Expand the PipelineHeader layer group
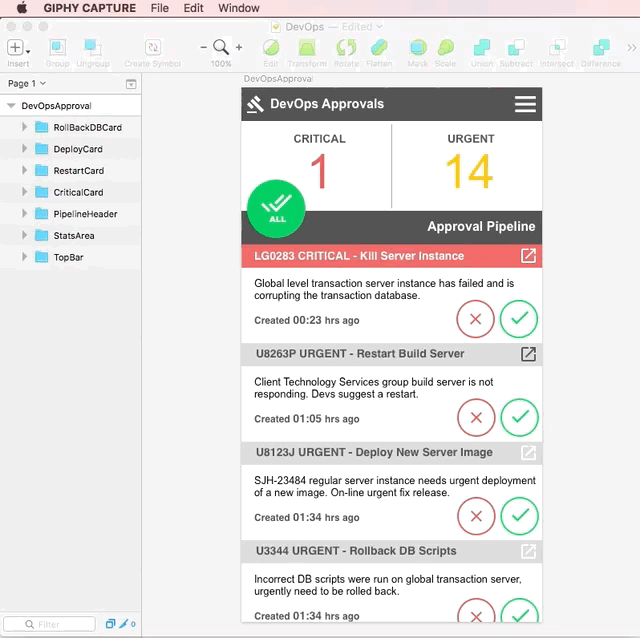 [x=24, y=214]
